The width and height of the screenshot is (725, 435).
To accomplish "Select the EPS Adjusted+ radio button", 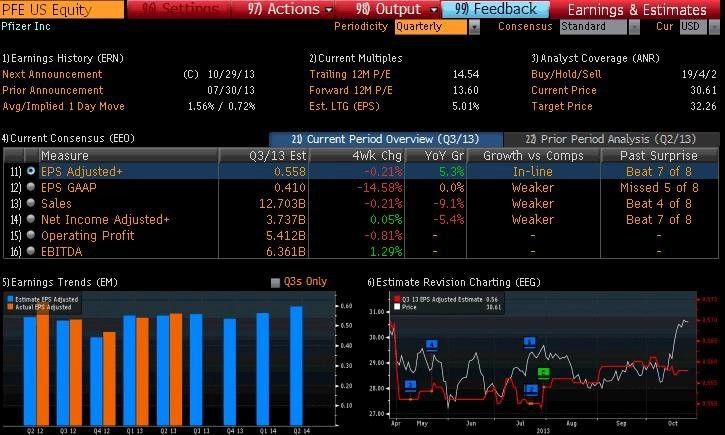I will point(30,171).
